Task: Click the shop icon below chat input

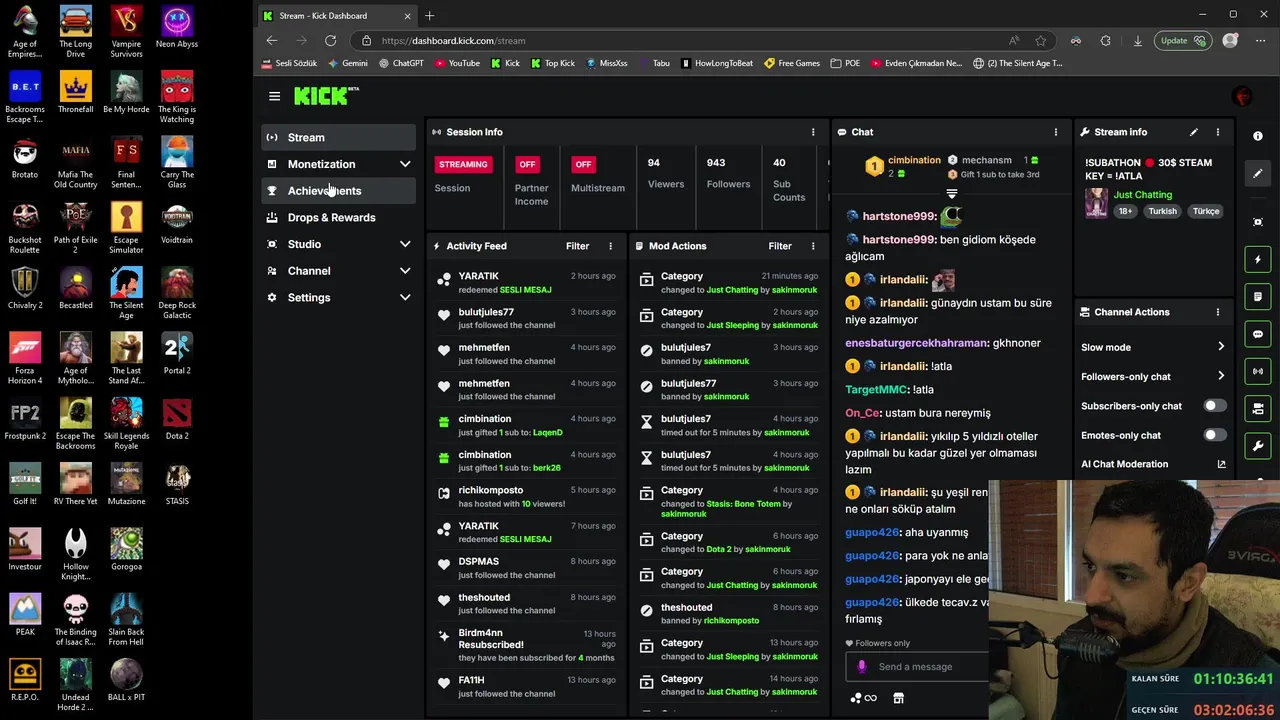Action: click(898, 698)
